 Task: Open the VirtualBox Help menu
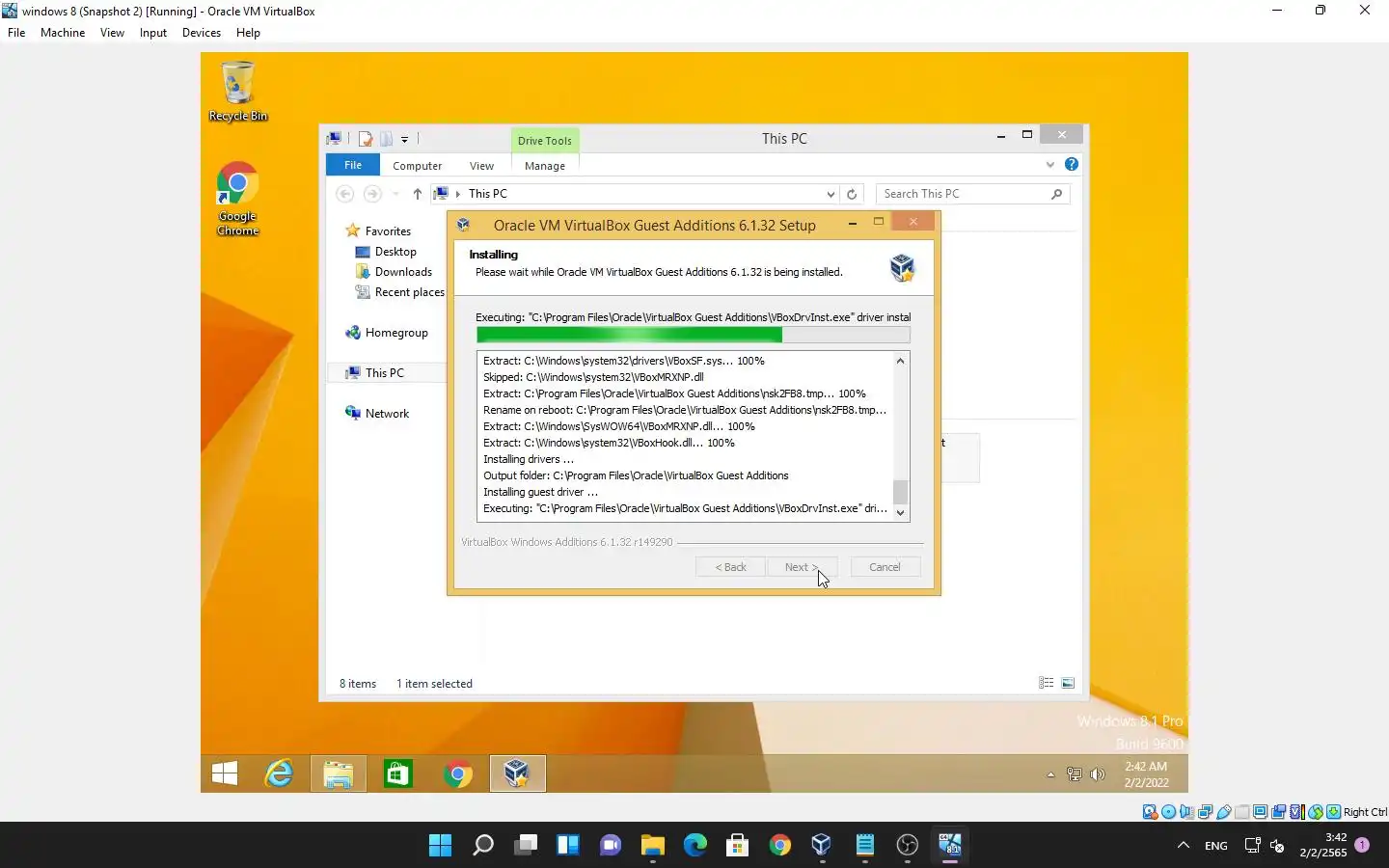[x=248, y=33]
